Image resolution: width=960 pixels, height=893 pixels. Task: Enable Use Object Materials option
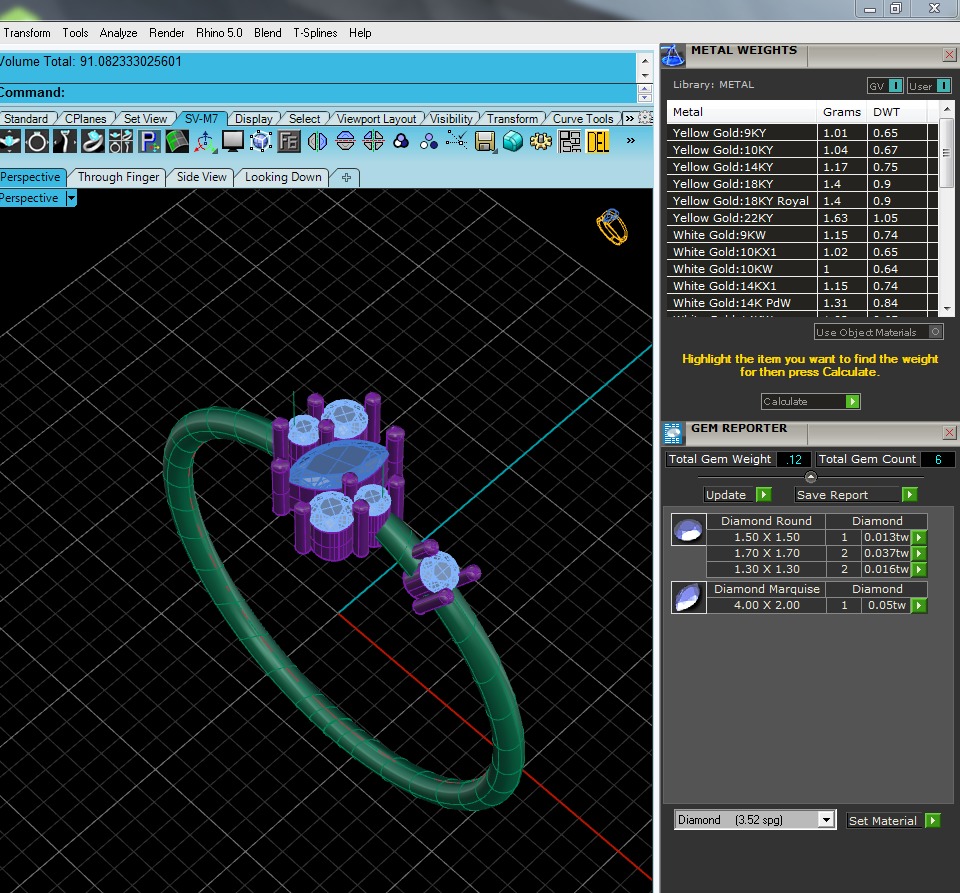879,332
